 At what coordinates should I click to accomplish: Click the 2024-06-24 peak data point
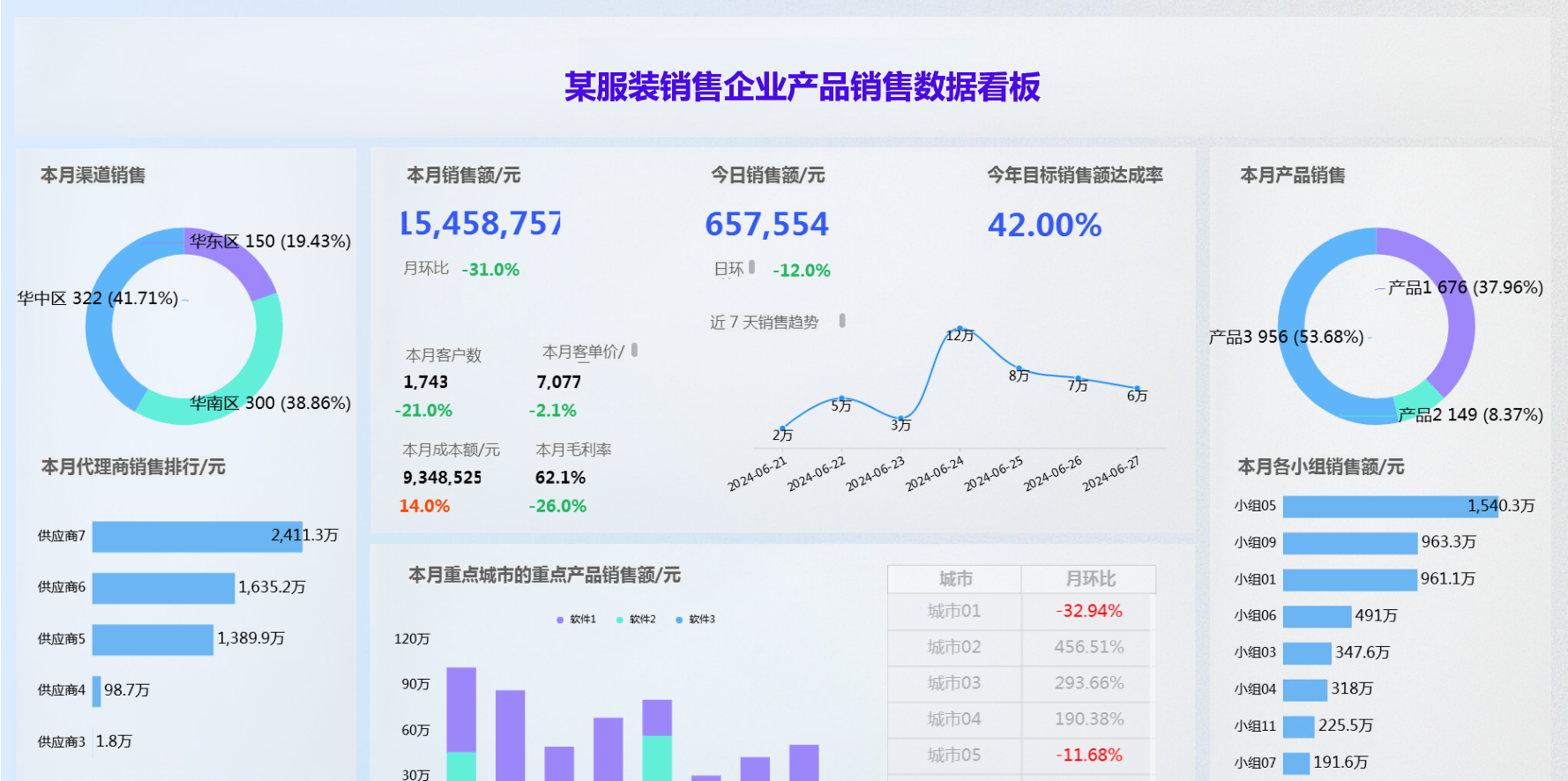coord(959,329)
